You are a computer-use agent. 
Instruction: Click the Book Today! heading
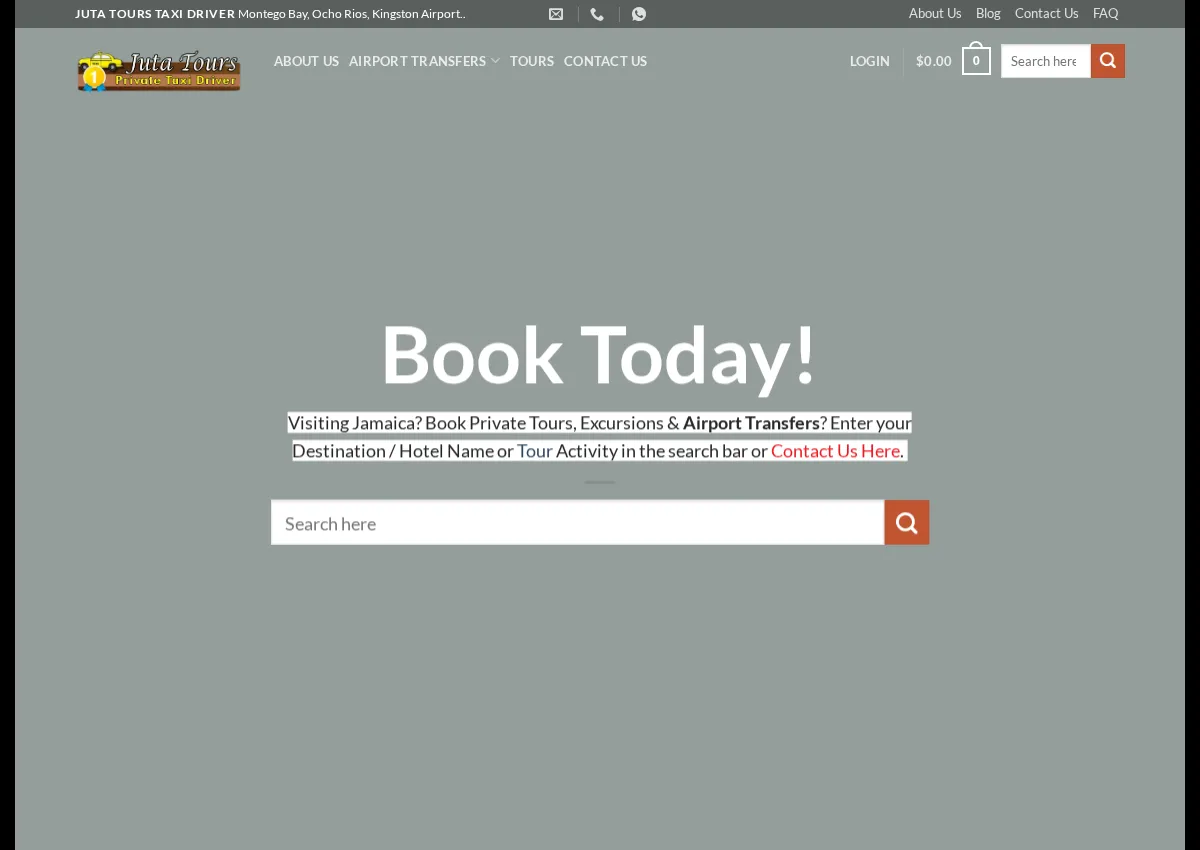point(599,354)
